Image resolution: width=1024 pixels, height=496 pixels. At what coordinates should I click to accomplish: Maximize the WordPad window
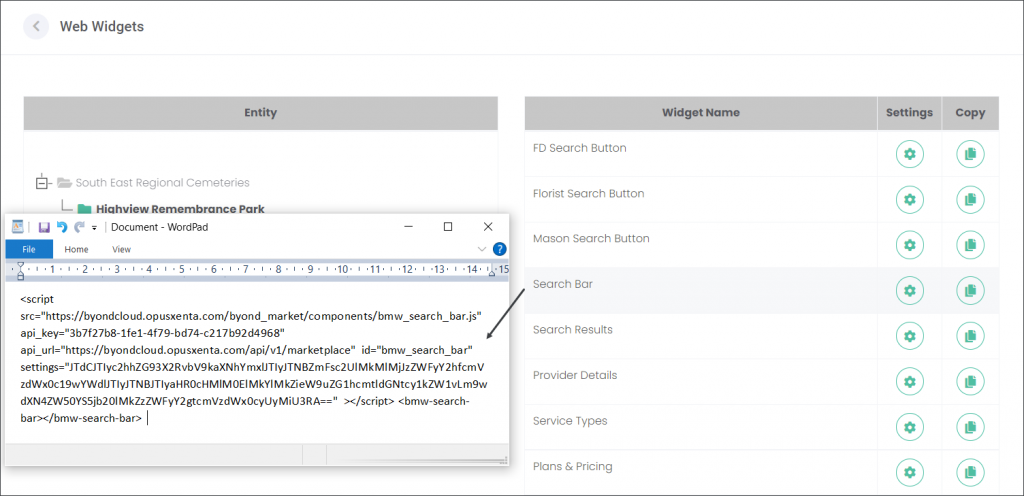(448, 227)
